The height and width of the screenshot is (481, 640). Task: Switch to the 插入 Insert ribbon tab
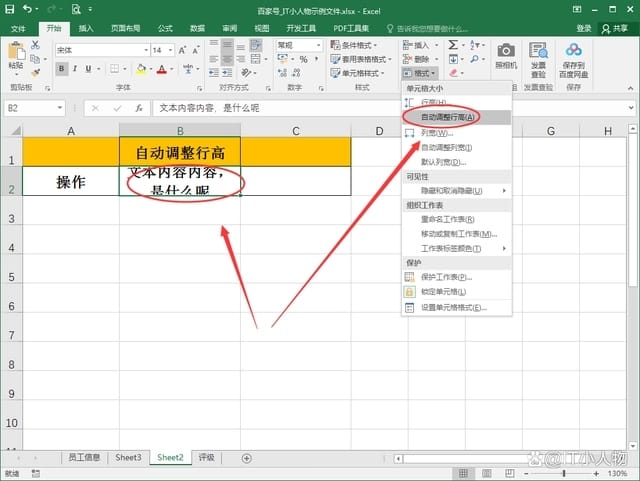pyautogui.click(x=86, y=28)
